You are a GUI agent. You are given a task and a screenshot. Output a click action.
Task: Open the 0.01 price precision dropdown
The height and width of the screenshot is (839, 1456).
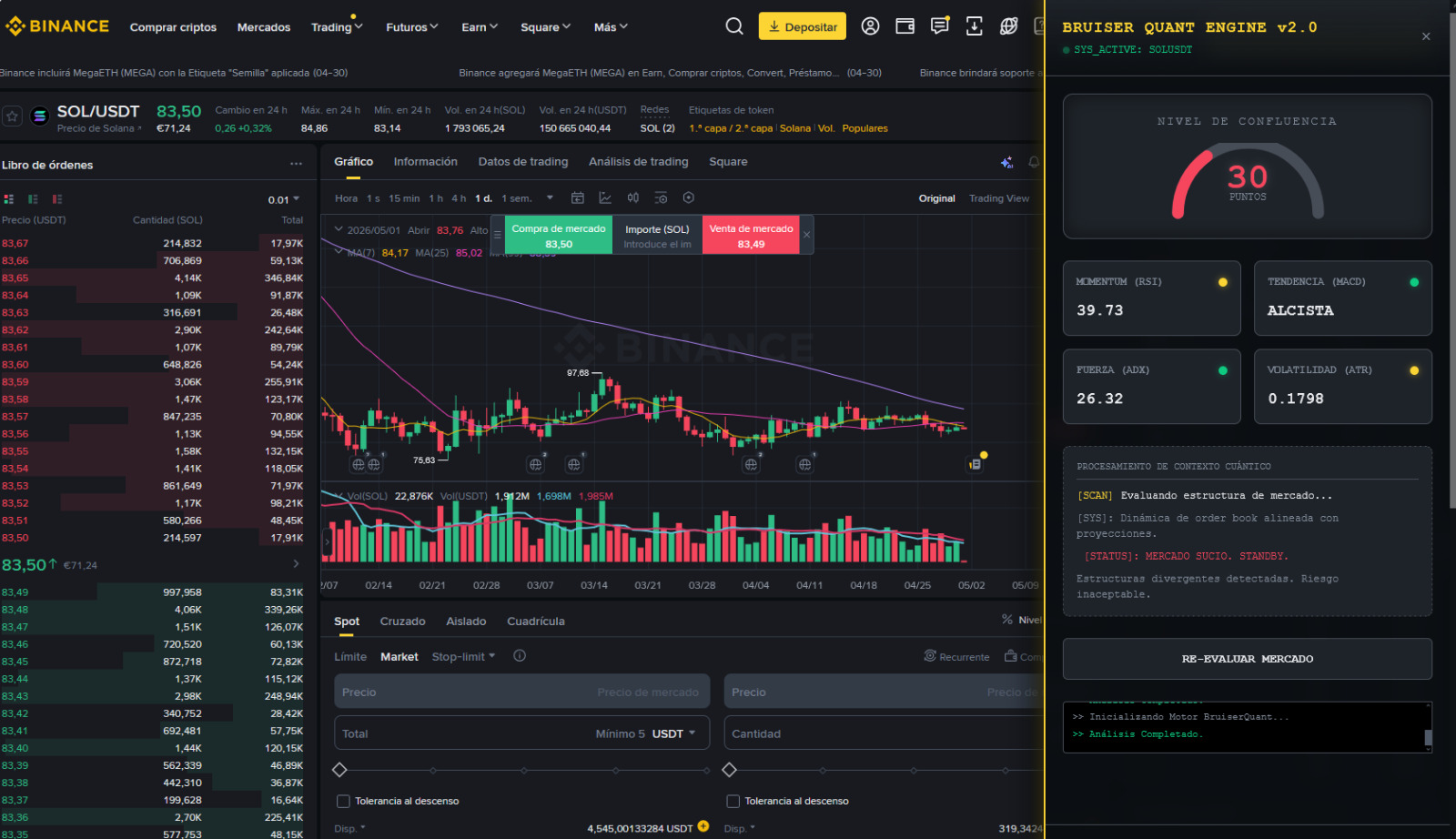(284, 199)
